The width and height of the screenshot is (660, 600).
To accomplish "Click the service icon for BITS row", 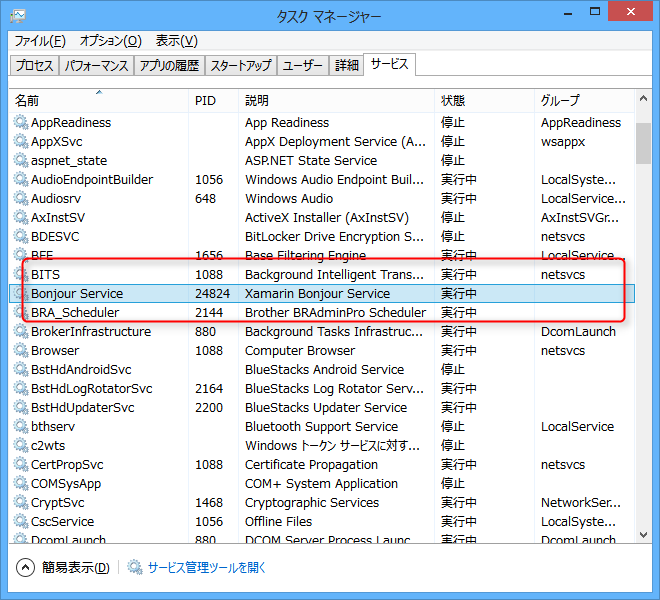I will click(21, 275).
